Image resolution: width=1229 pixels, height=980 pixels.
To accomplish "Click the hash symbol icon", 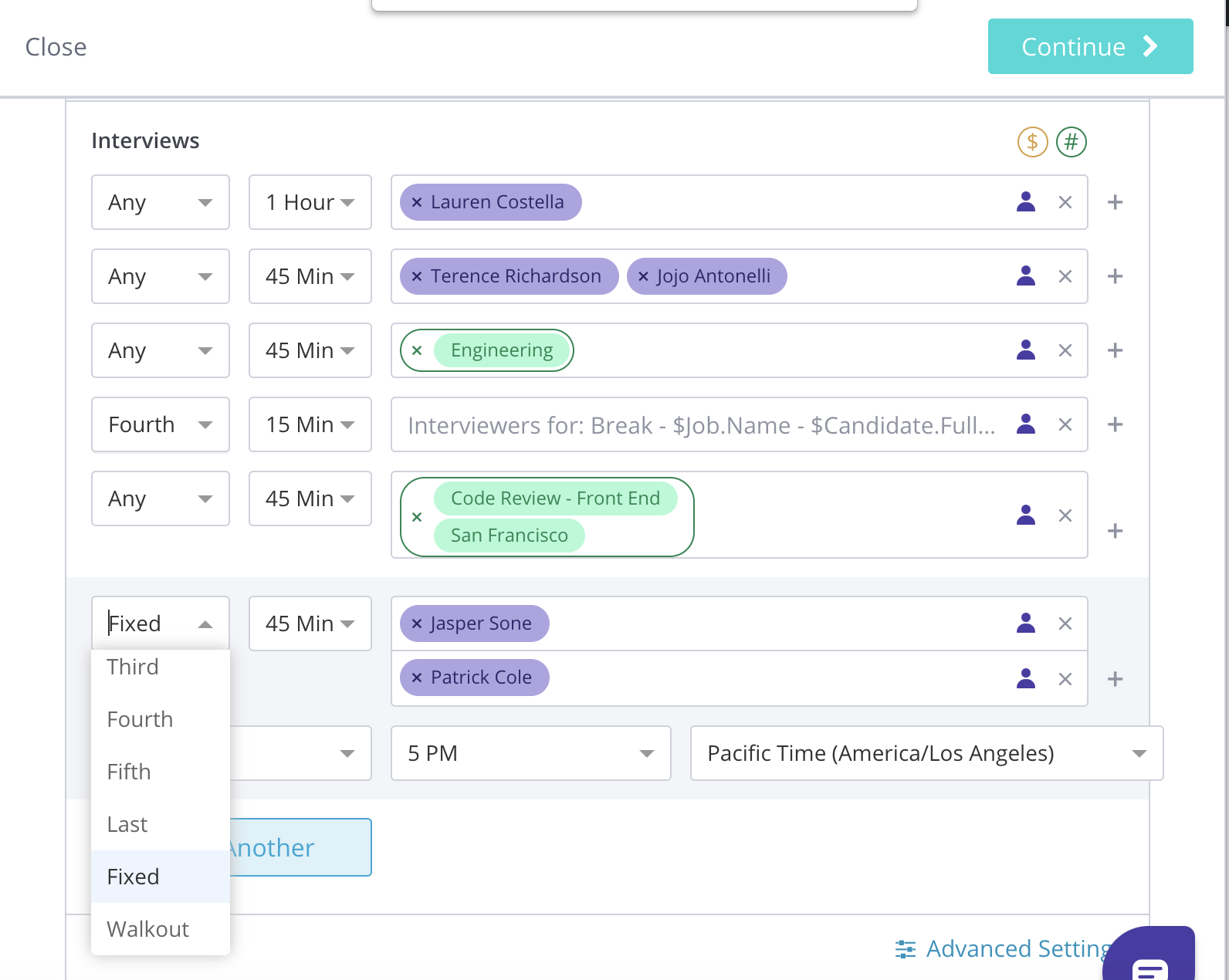I will click(x=1071, y=142).
